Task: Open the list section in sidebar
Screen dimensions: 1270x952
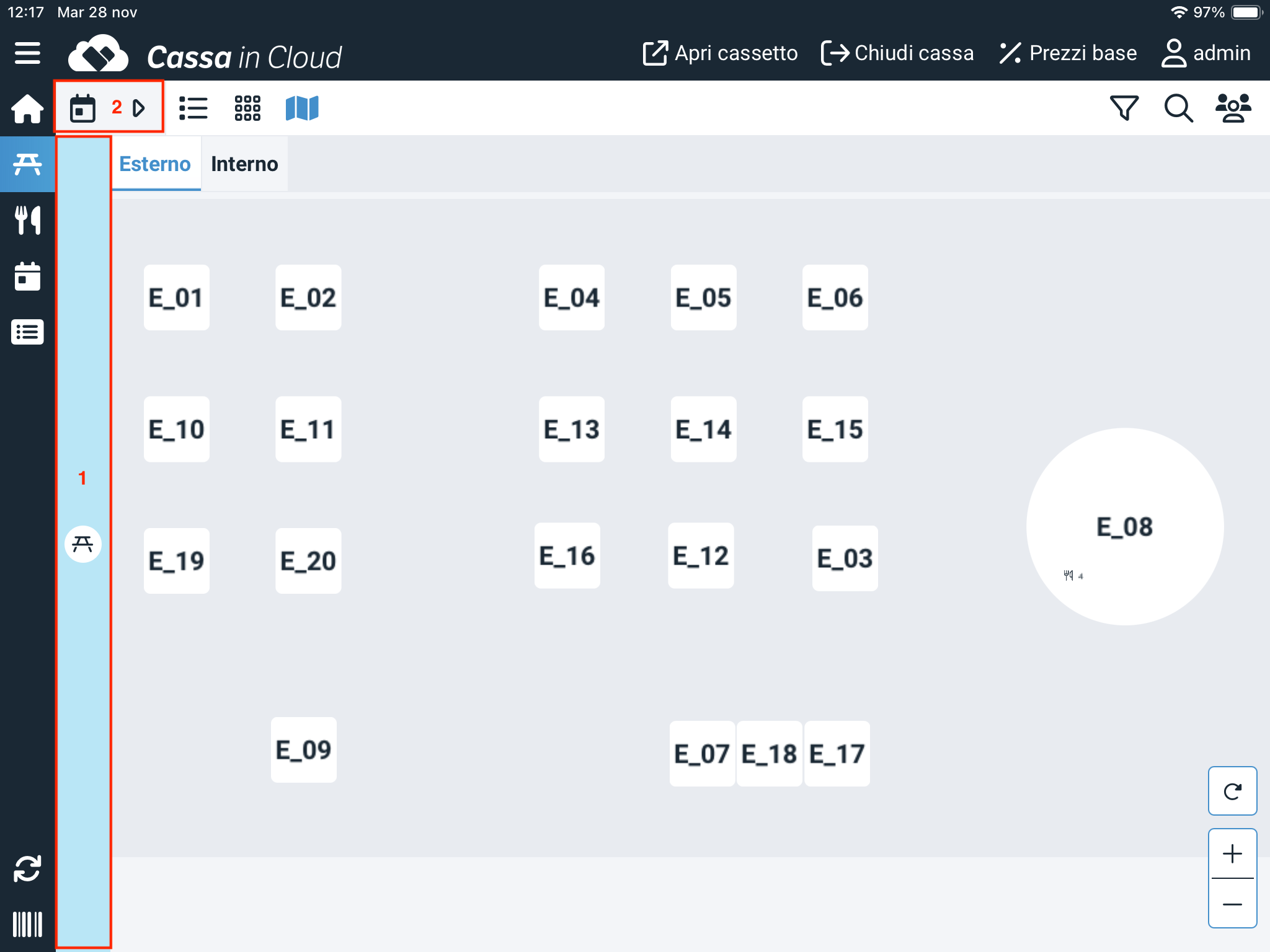Action: pyautogui.click(x=27, y=332)
